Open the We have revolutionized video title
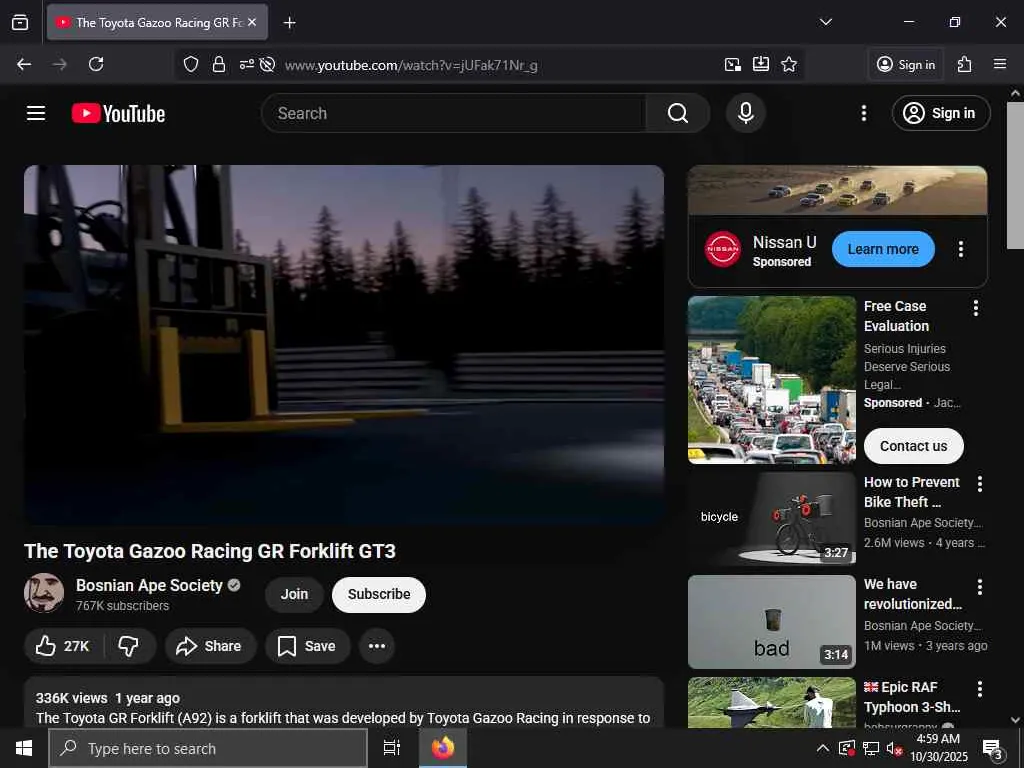Viewport: 1024px width, 768px height. coord(912,594)
